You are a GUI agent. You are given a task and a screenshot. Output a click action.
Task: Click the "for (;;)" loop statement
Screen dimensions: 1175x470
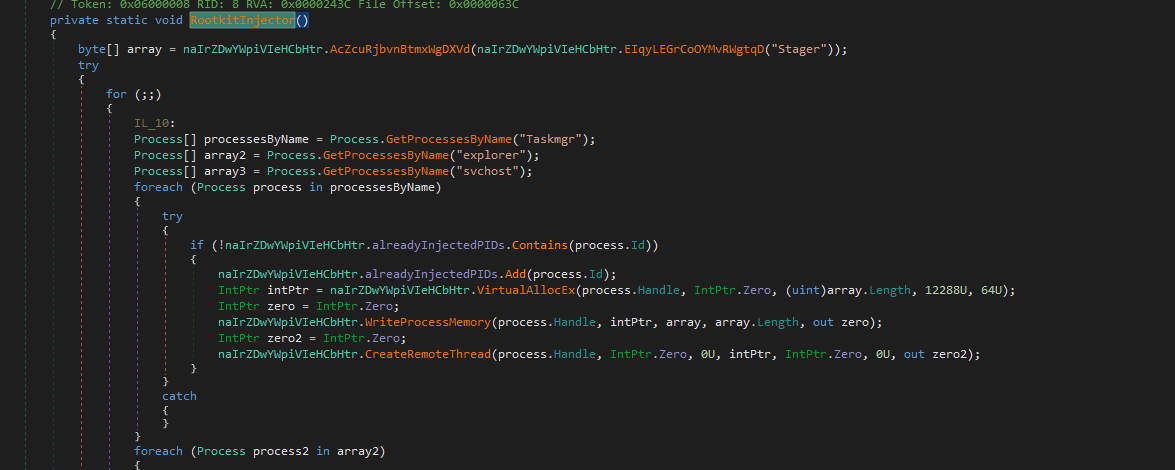click(x=133, y=94)
